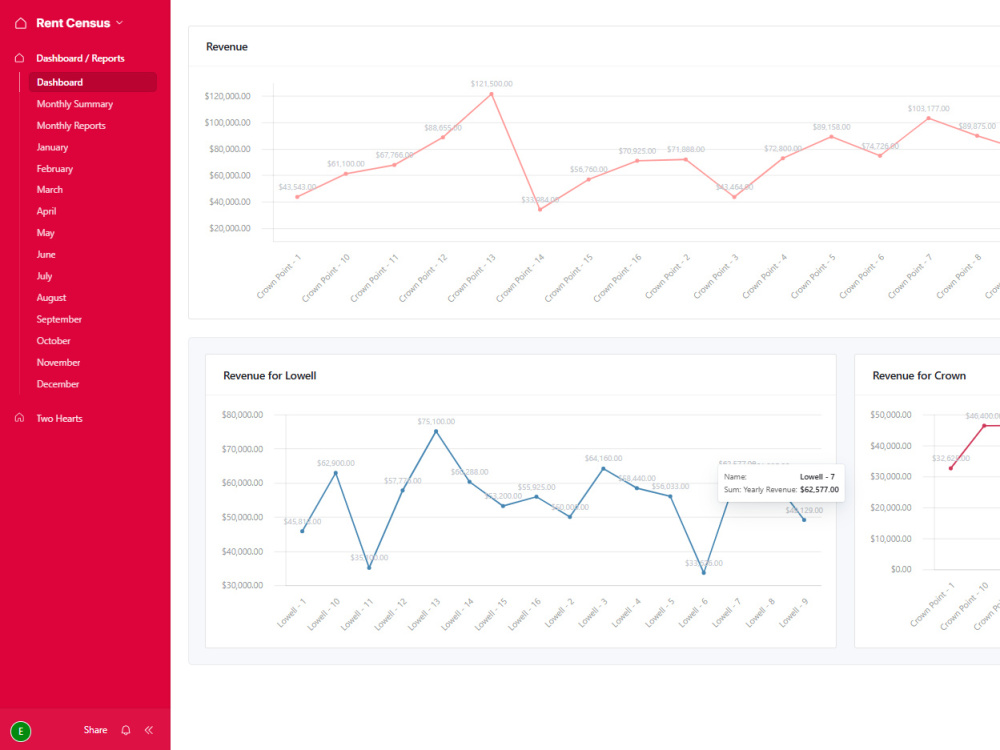Image resolution: width=1000 pixels, height=750 pixels.
Task: Navigate to the December report
Action: [58, 385]
